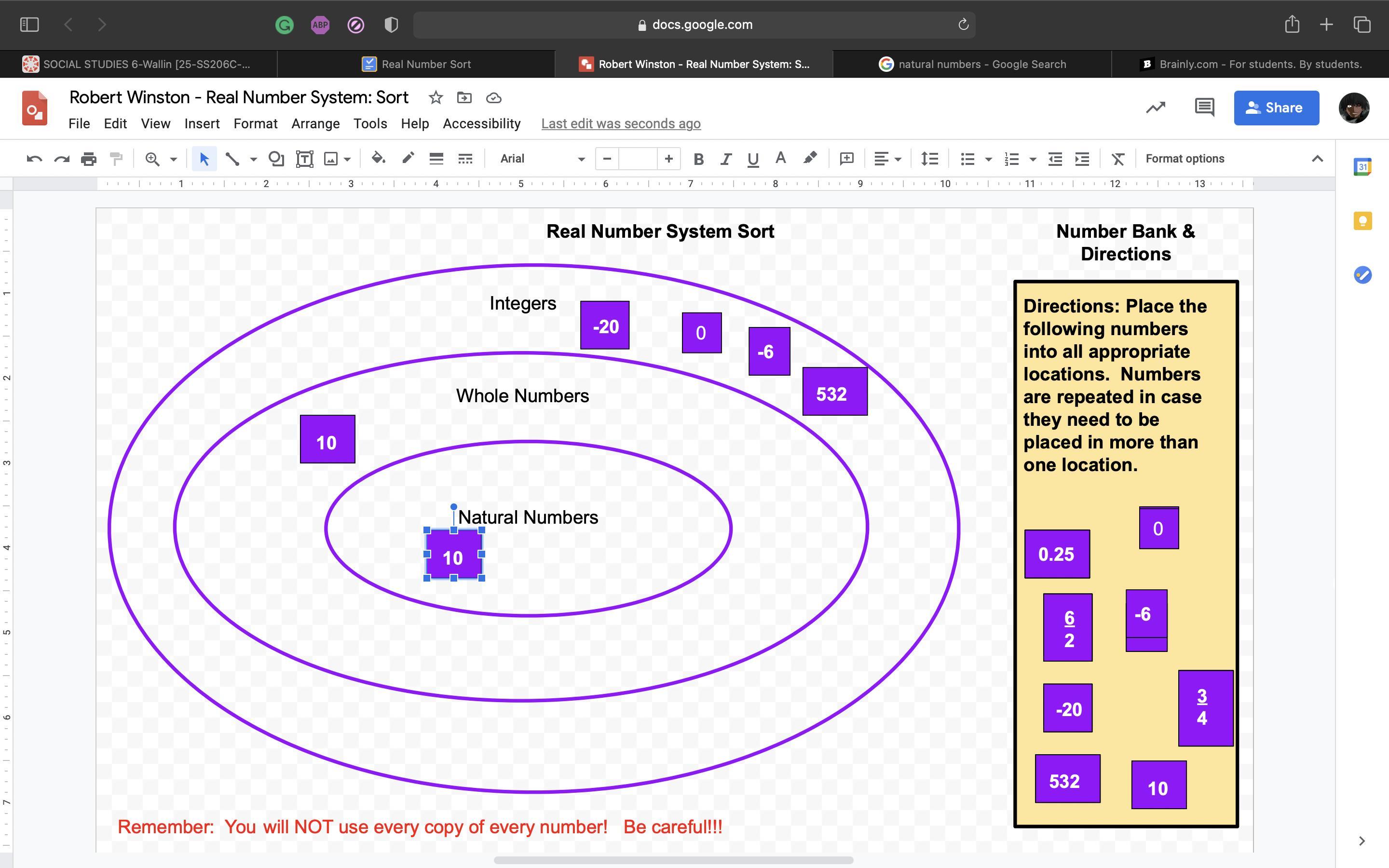Toggle Italic formatting
The width and height of the screenshot is (1389, 868).
tap(725, 159)
